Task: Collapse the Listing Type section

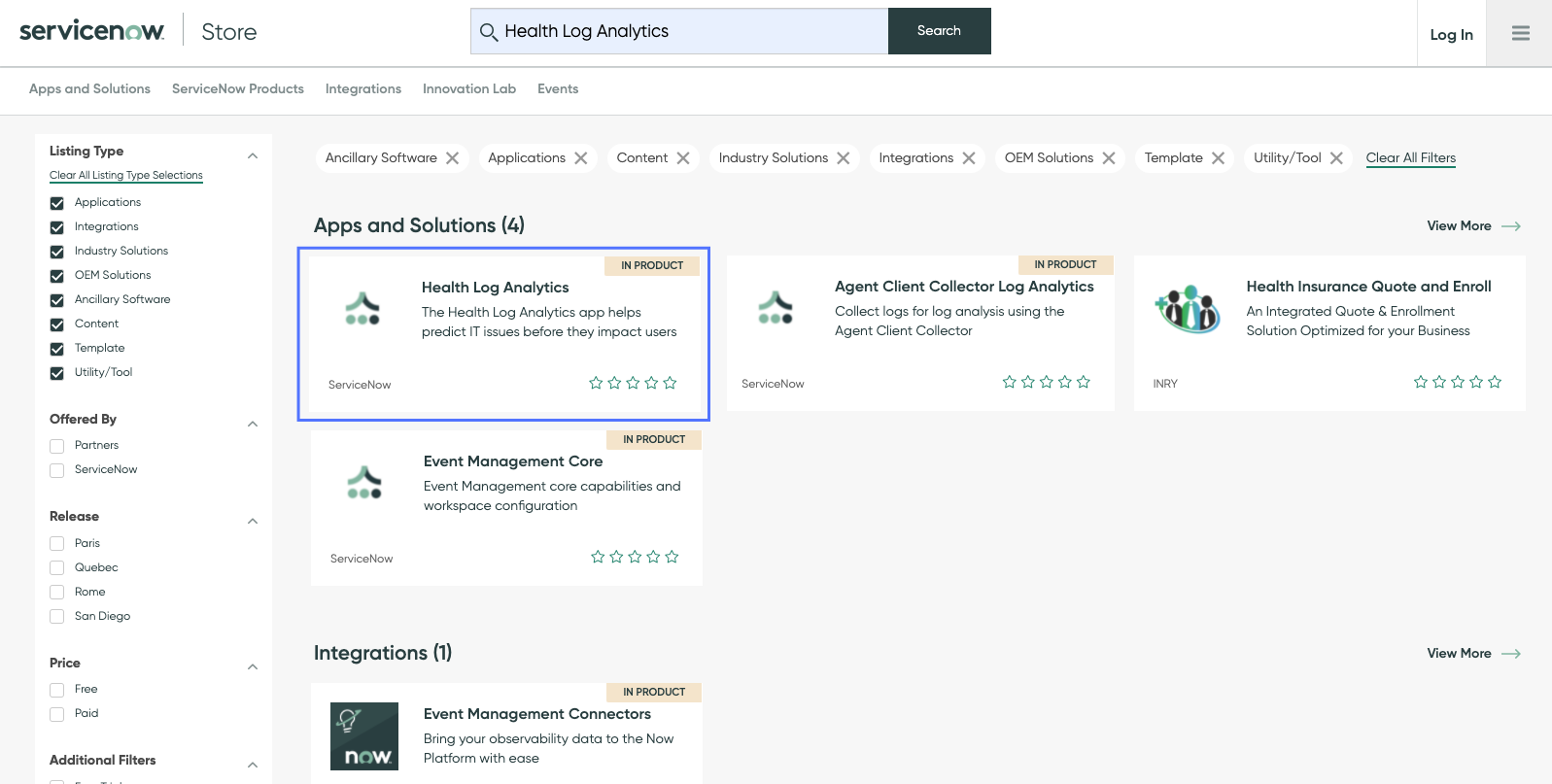Action: click(x=253, y=155)
